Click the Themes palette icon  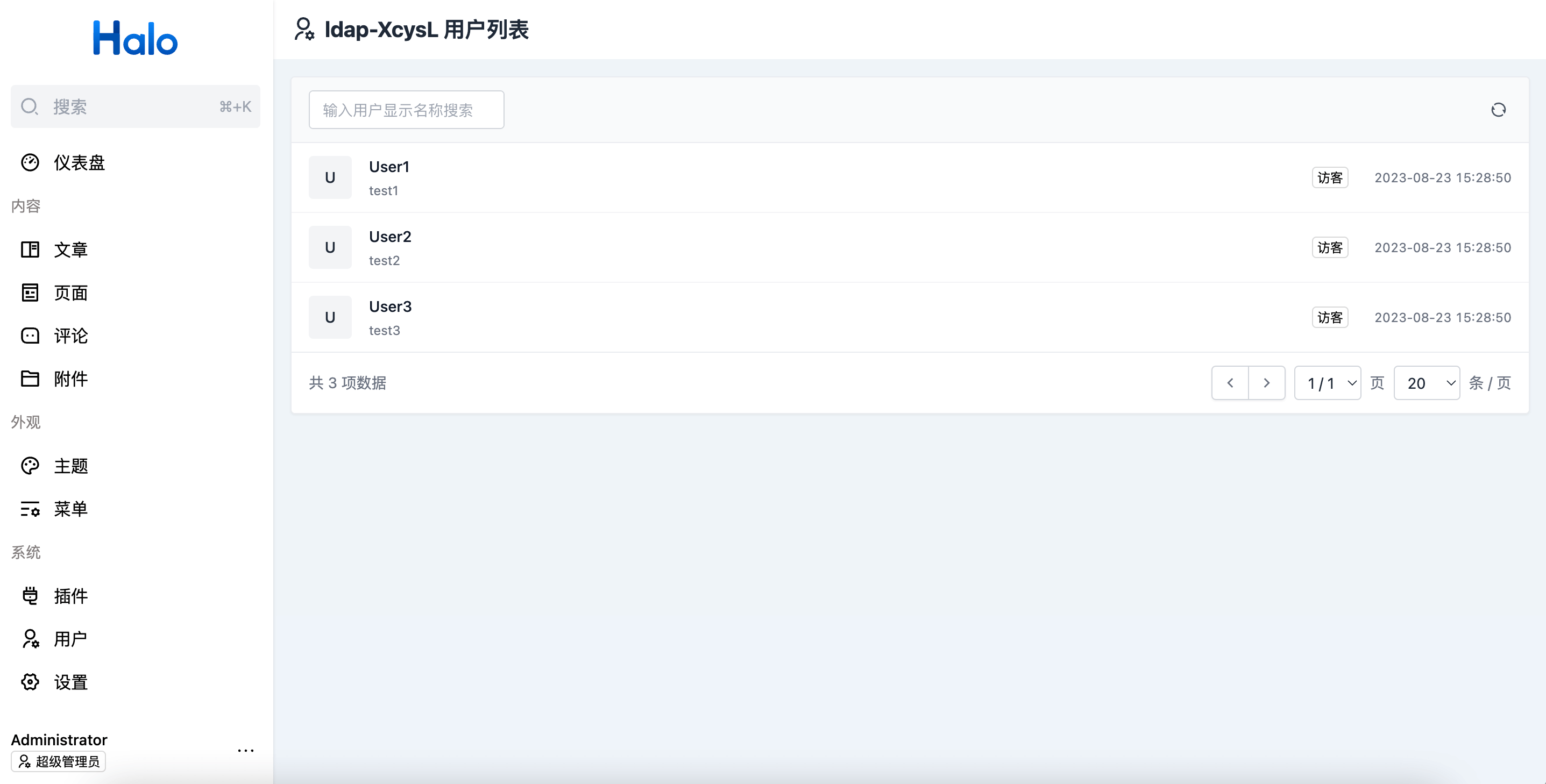(x=30, y=466)
